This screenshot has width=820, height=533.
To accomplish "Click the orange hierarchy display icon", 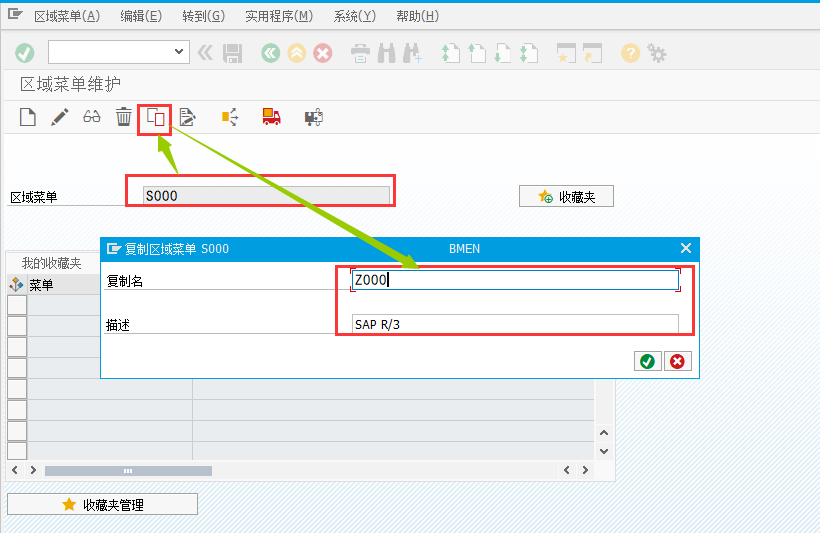I will tap(230, 117).
